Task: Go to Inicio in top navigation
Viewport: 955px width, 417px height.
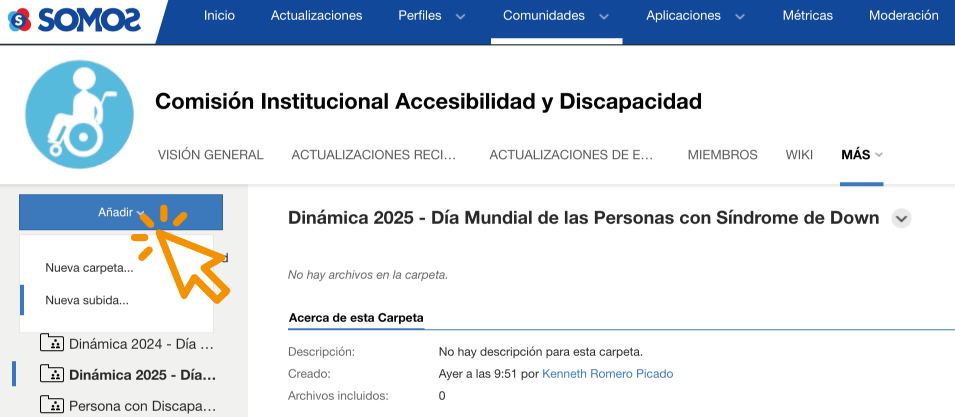Action: pos(219,16)
